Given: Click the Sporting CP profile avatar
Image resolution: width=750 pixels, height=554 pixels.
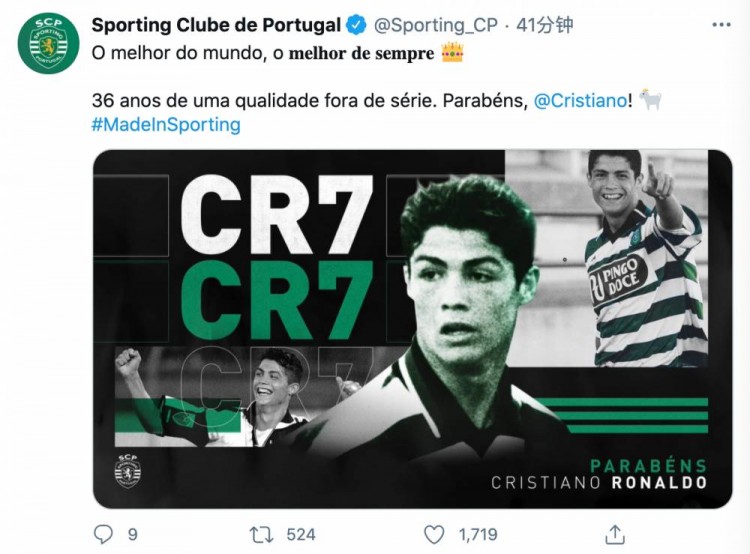Looking at the screenshot, I should point(48,44).
